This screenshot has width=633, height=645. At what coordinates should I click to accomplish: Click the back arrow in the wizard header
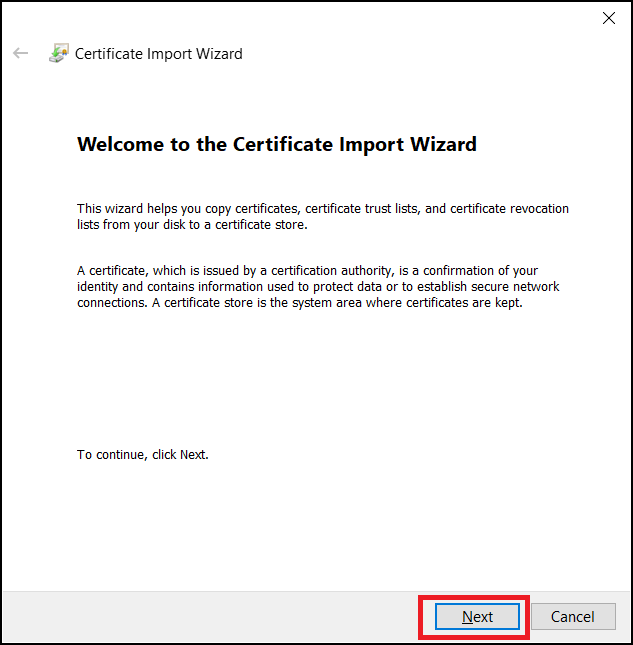click(x=21, y=54)
